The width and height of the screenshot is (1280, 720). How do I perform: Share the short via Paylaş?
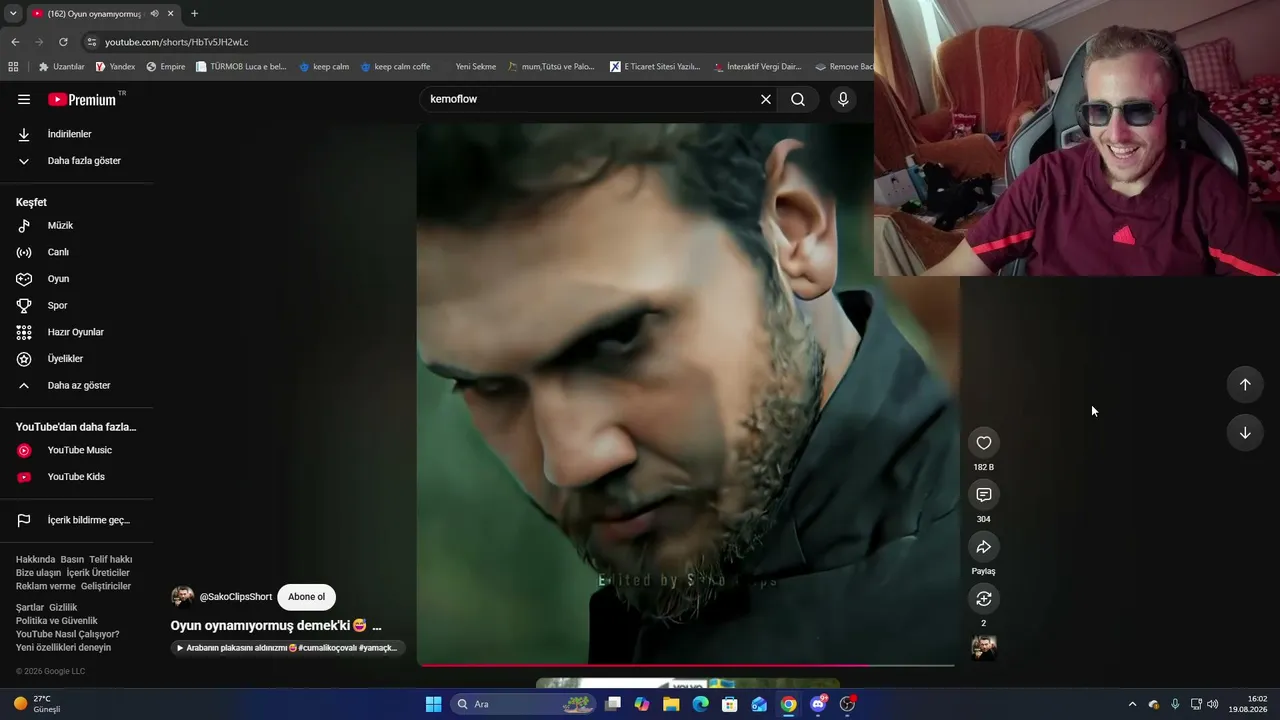984,547
